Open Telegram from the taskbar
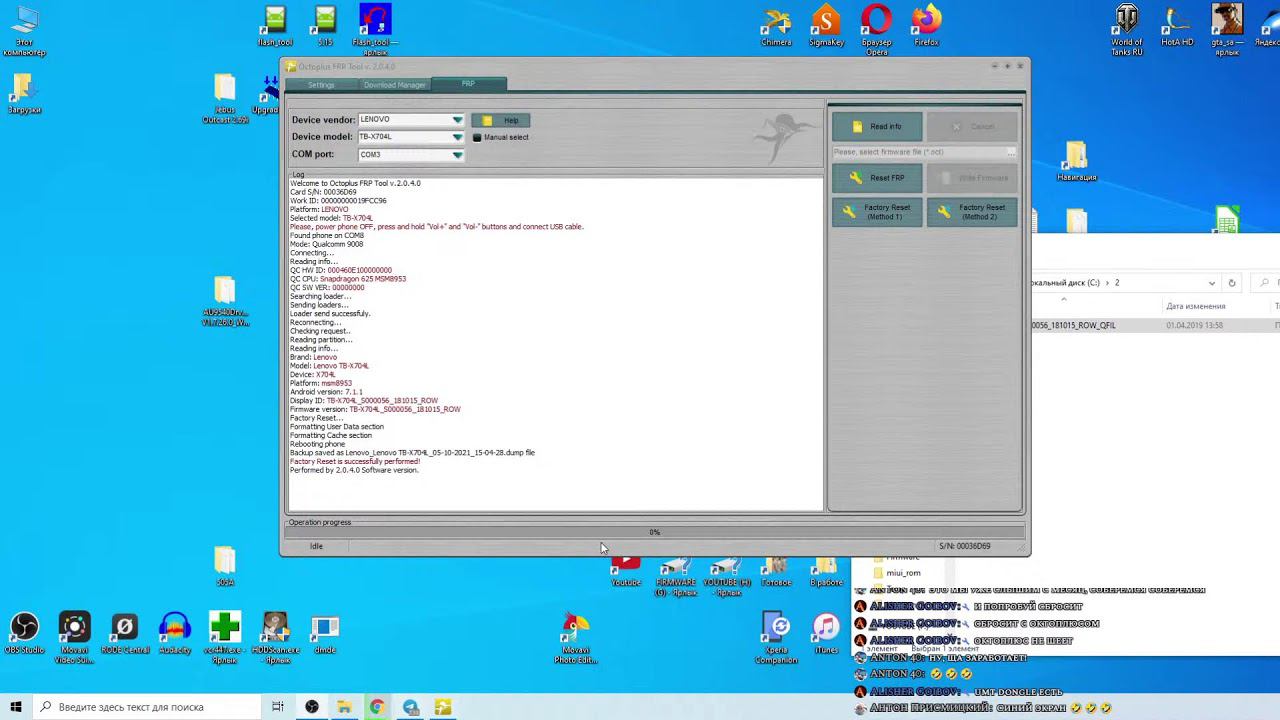1280x720 pixels. pos(410,707)
